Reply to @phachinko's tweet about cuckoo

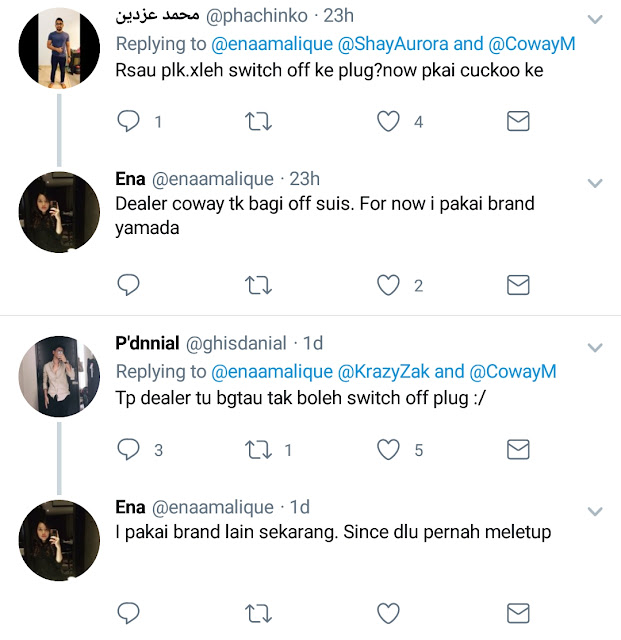point(128,121)
